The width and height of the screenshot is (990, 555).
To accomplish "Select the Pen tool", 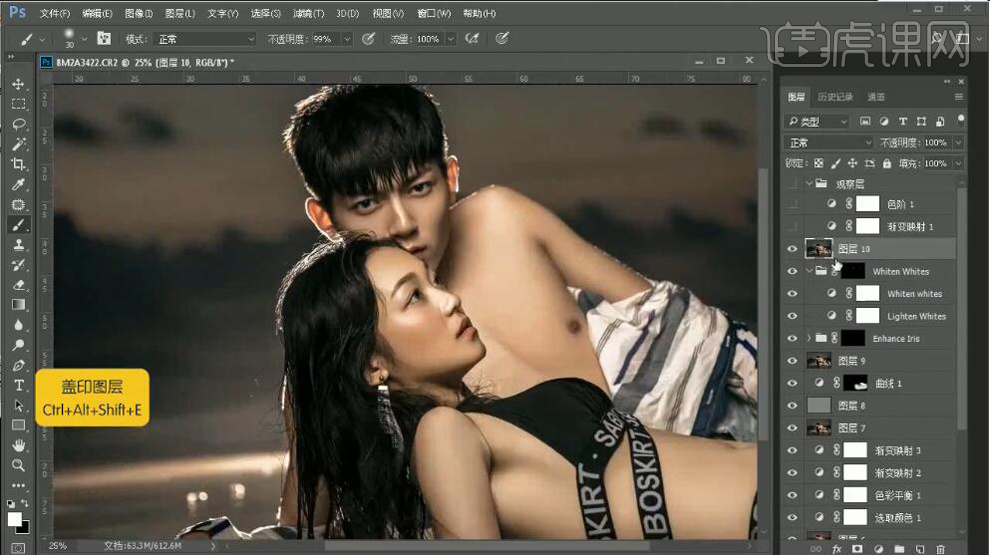I will coord(18,366).
